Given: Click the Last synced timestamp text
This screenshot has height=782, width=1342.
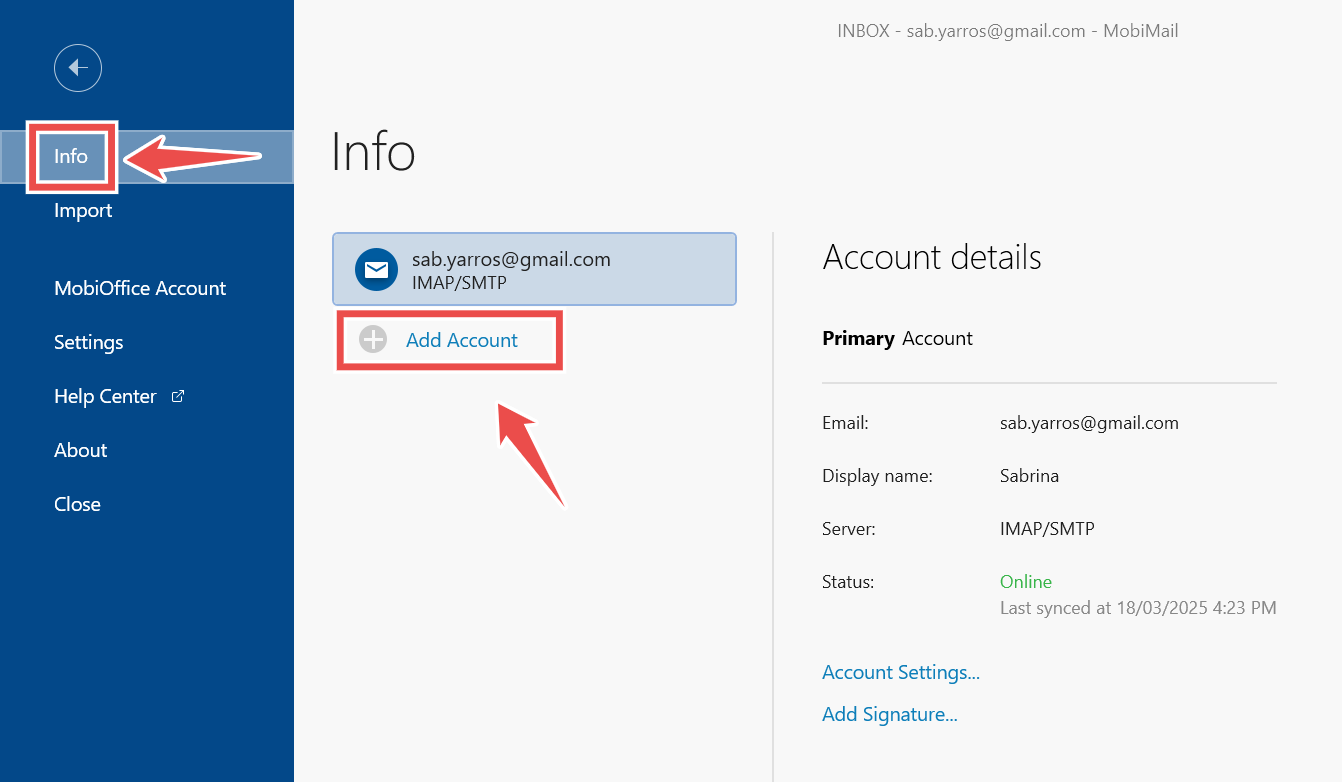Looking at the screenshot, I should tap(1137, 607).
